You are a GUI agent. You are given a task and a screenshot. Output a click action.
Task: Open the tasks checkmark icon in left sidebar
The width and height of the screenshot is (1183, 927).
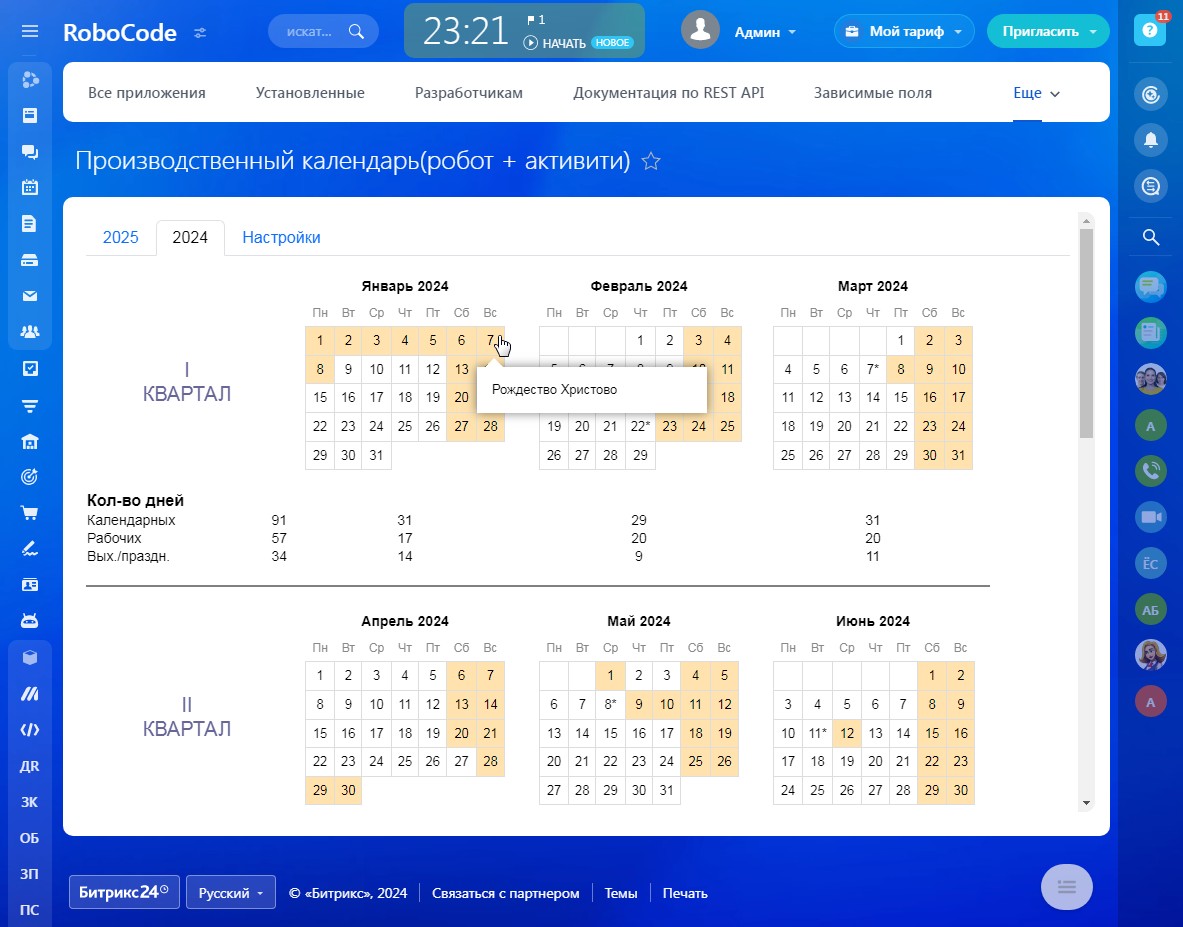29,368
